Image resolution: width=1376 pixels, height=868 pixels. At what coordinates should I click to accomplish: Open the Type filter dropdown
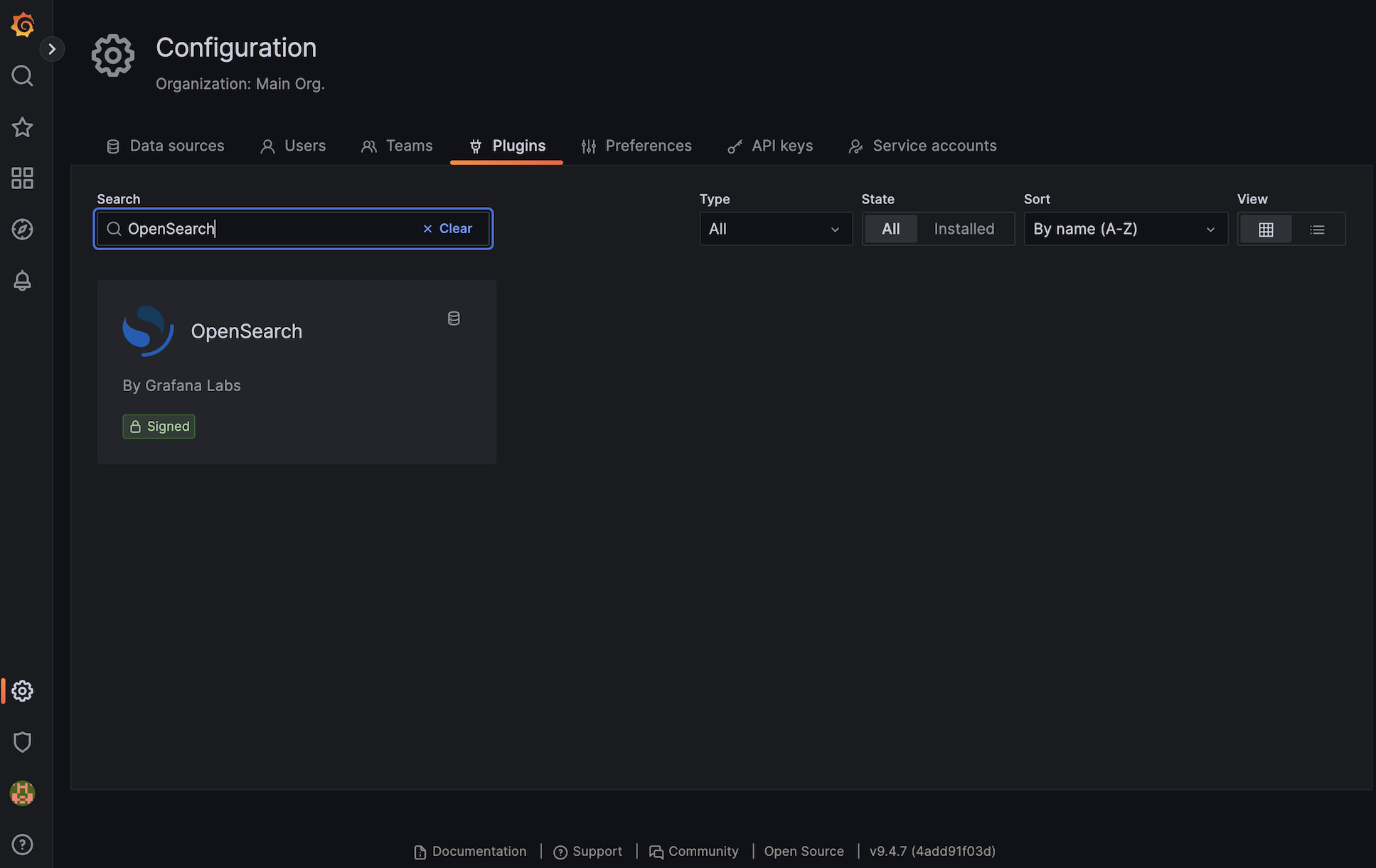776,229
